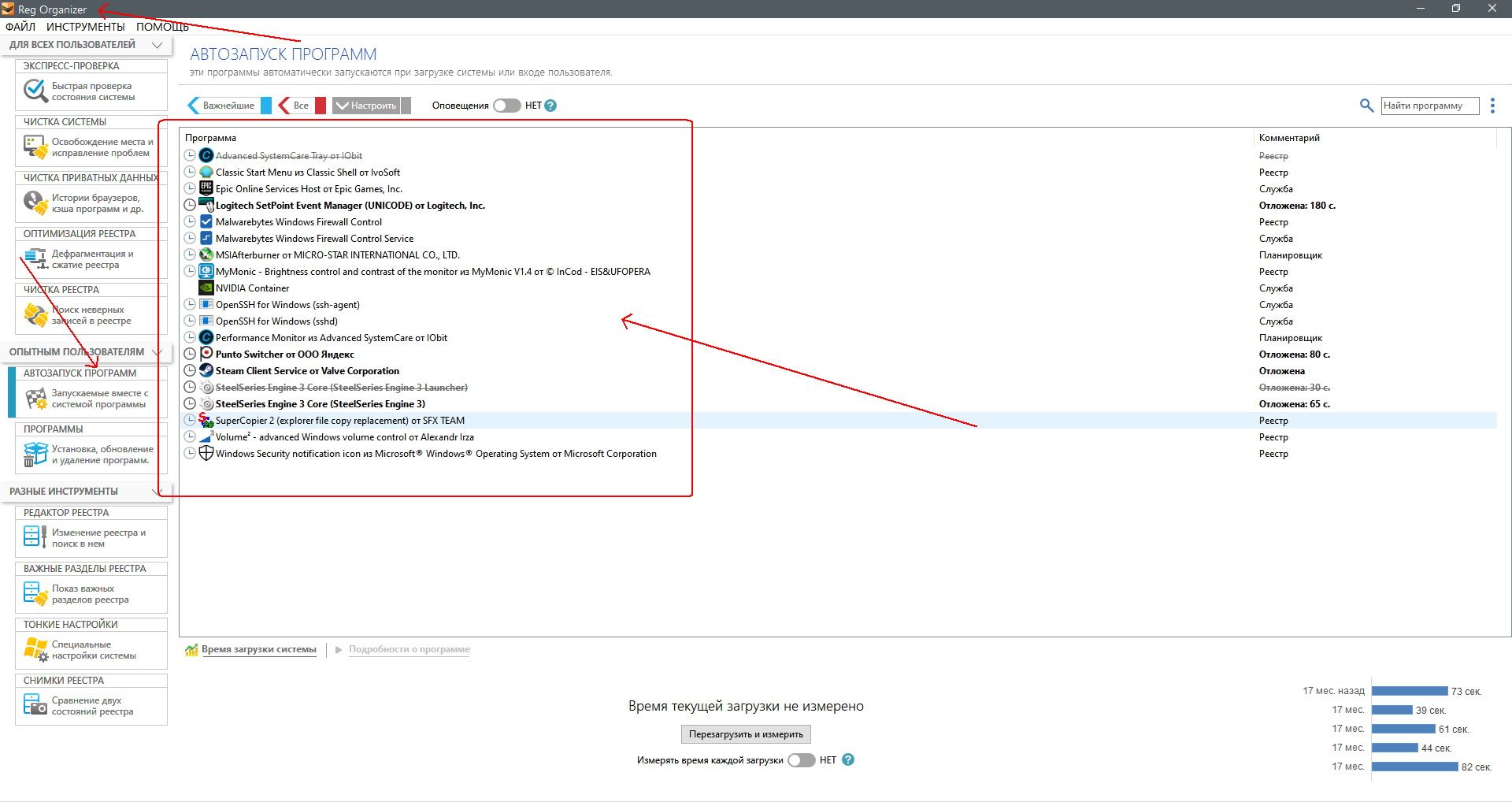Focus the Найти программу search field
Image resolution: width=1512 pixels, height=802 pixels.
tap(1430, 106)
